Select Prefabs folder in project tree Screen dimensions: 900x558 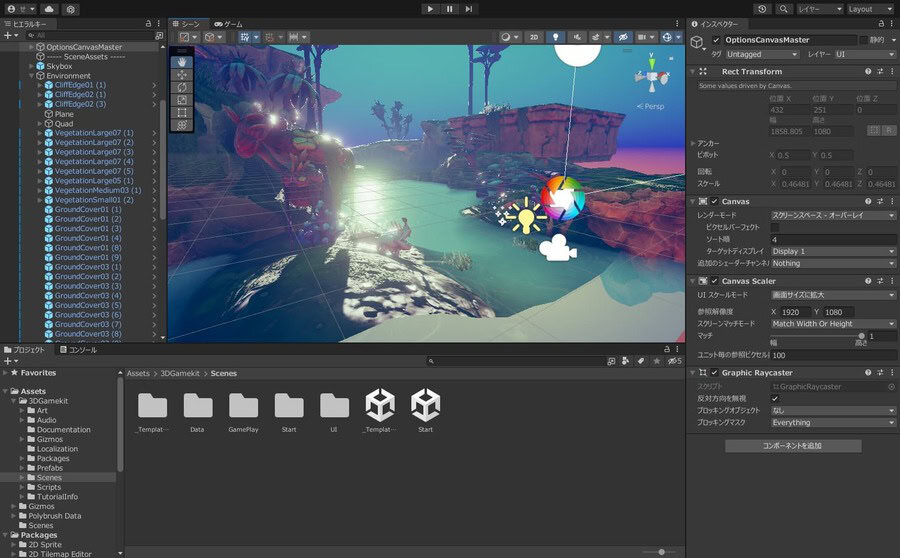click(x=49, y=468)
